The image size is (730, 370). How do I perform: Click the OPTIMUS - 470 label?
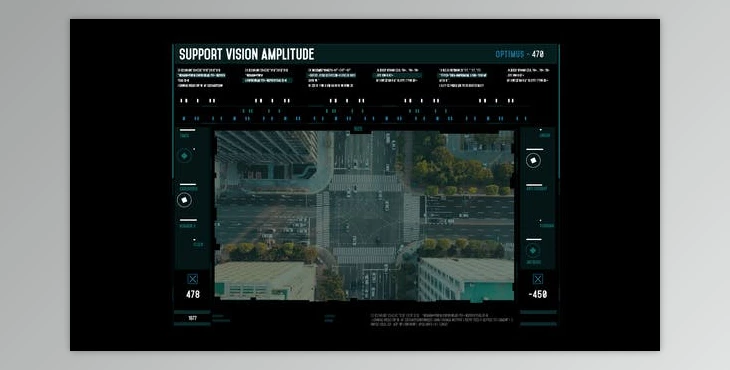tap(520, 54)
